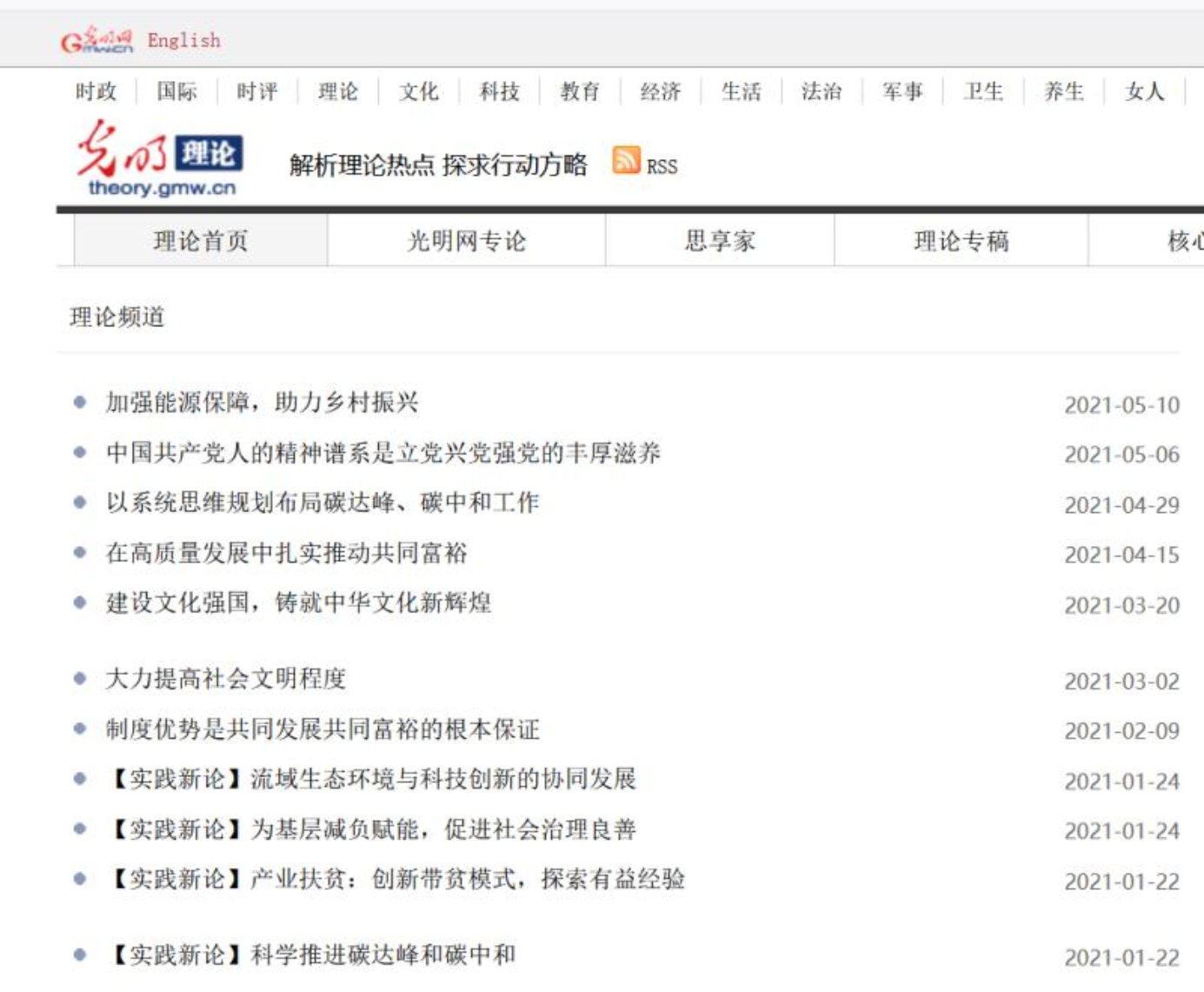This screenshot has height=992, width=1204.
Task: Go to the 军事 section
Action: coord(902,91)
